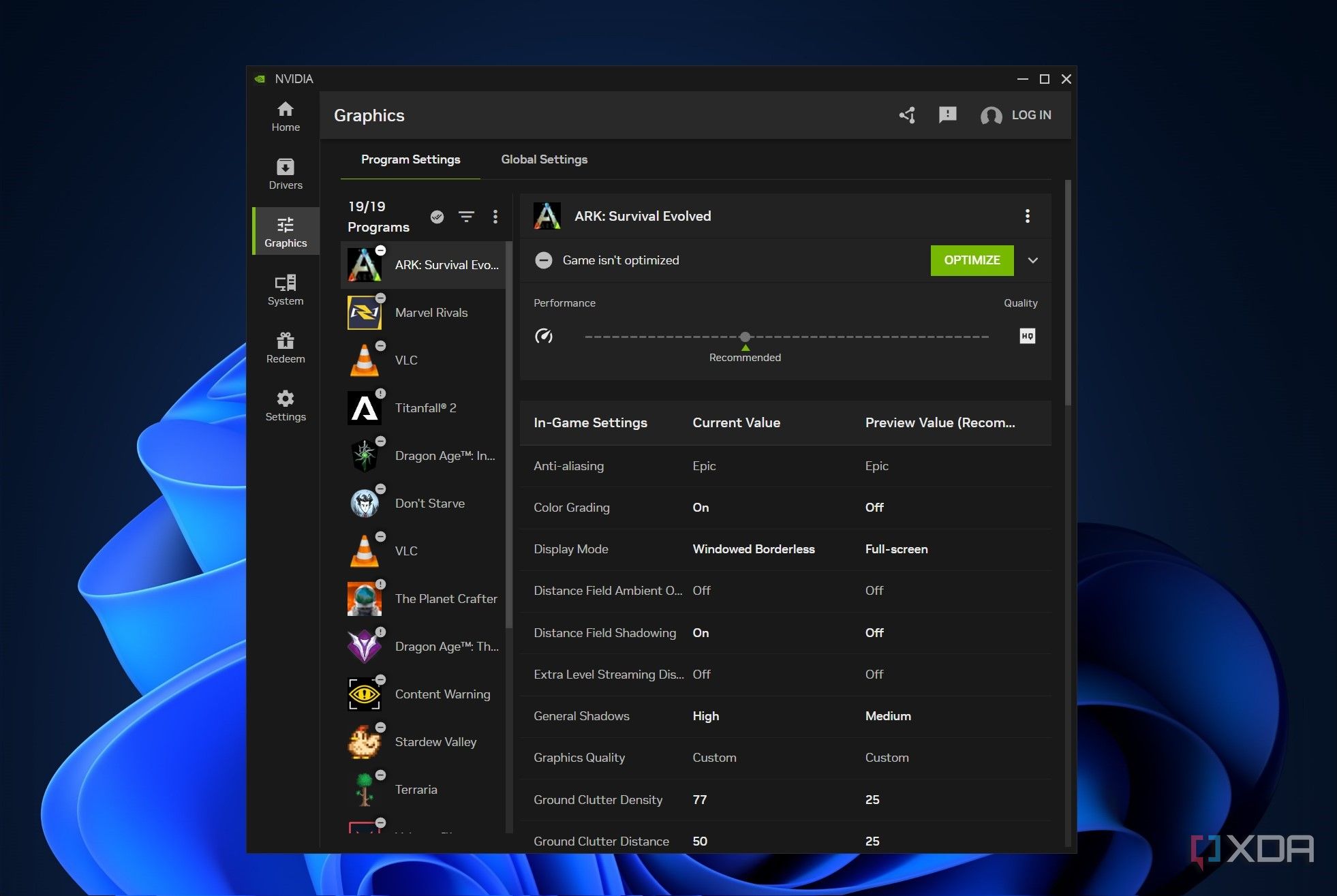
Task: Click the performance-quality slider handle
Action: [x=745, y=337]
